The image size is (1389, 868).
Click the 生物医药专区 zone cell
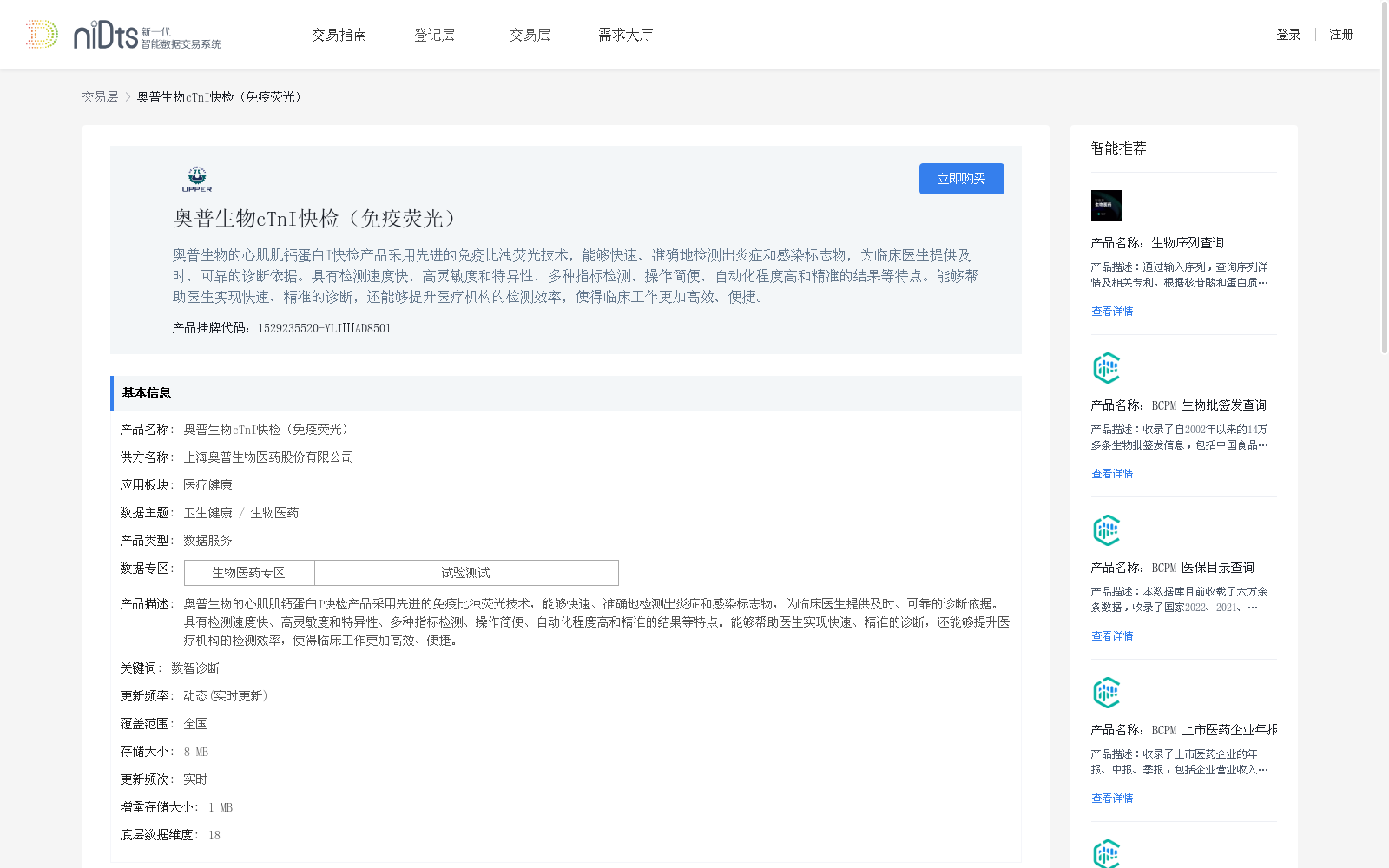[x=249, y=573]
